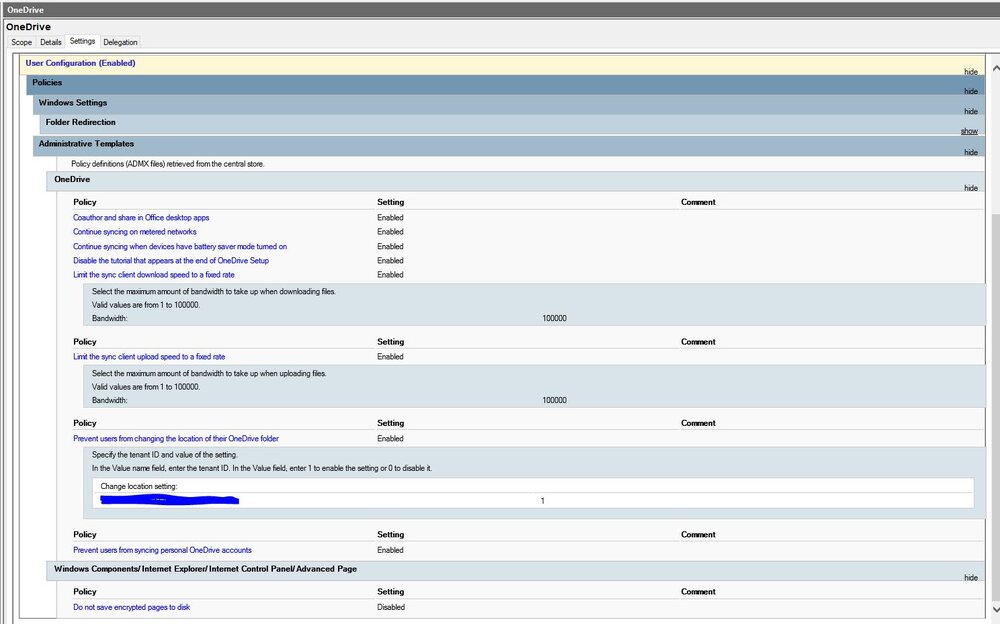
Task: Click the Administrative Templates header text
Action: pos(86,144)
